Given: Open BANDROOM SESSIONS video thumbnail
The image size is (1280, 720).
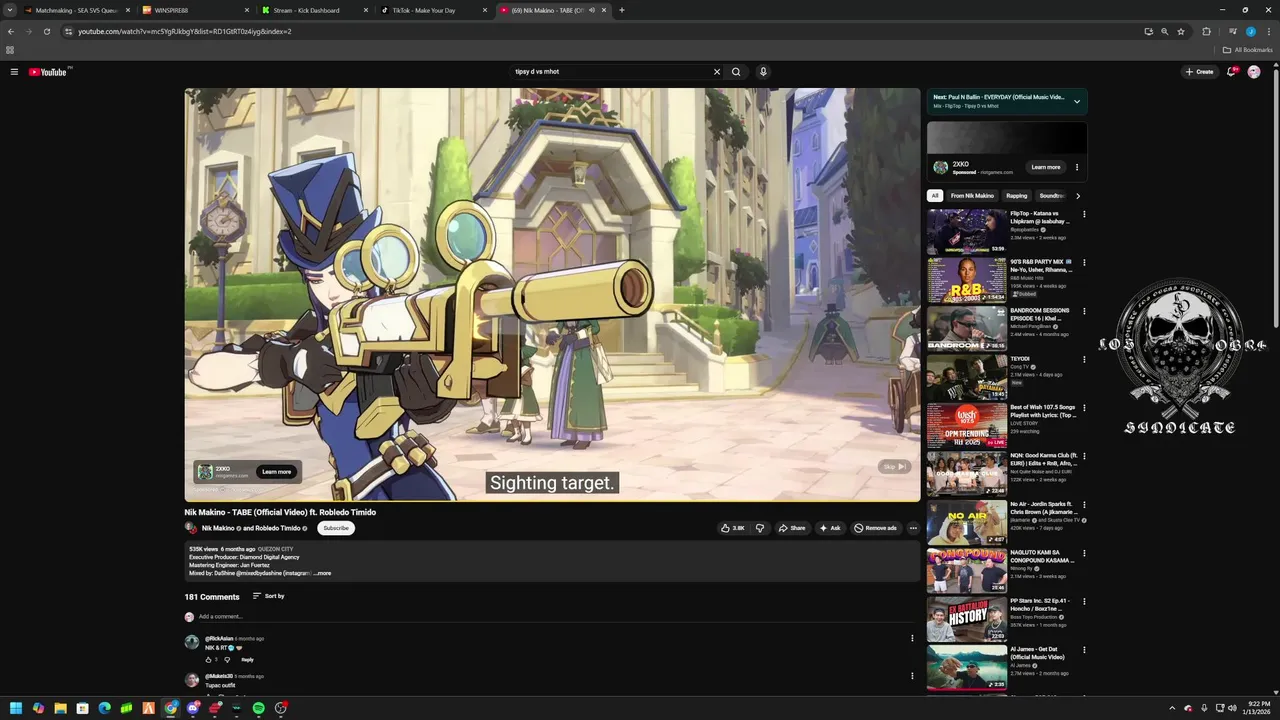Looking at the screenshot, I should (967, 329).
